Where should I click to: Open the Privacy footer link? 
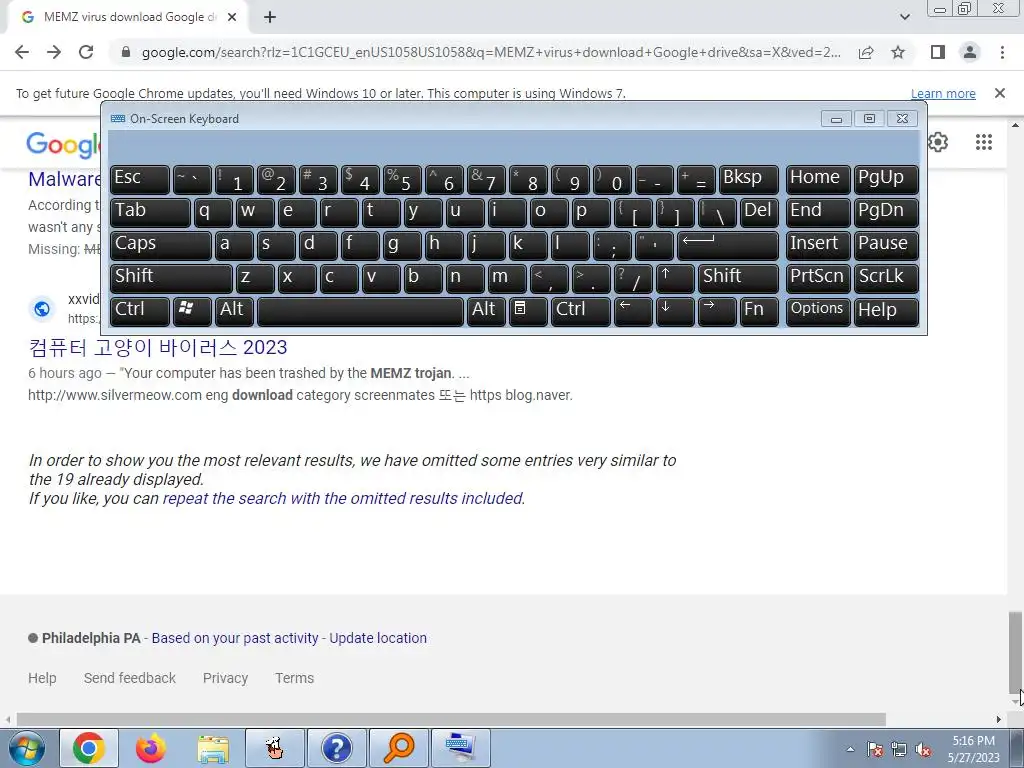[x=225, y=678]
